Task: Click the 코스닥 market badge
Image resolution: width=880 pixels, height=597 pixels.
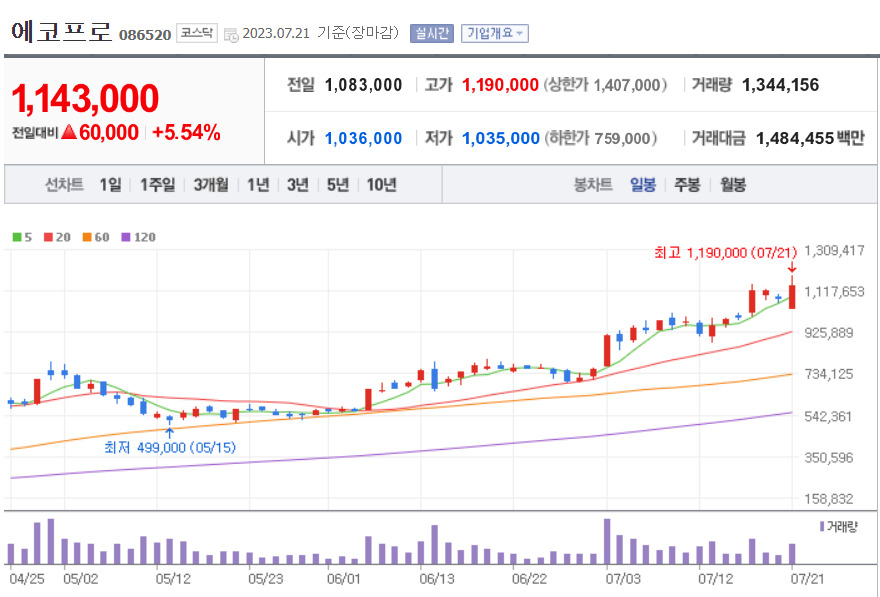Action: tap(196, 33)
